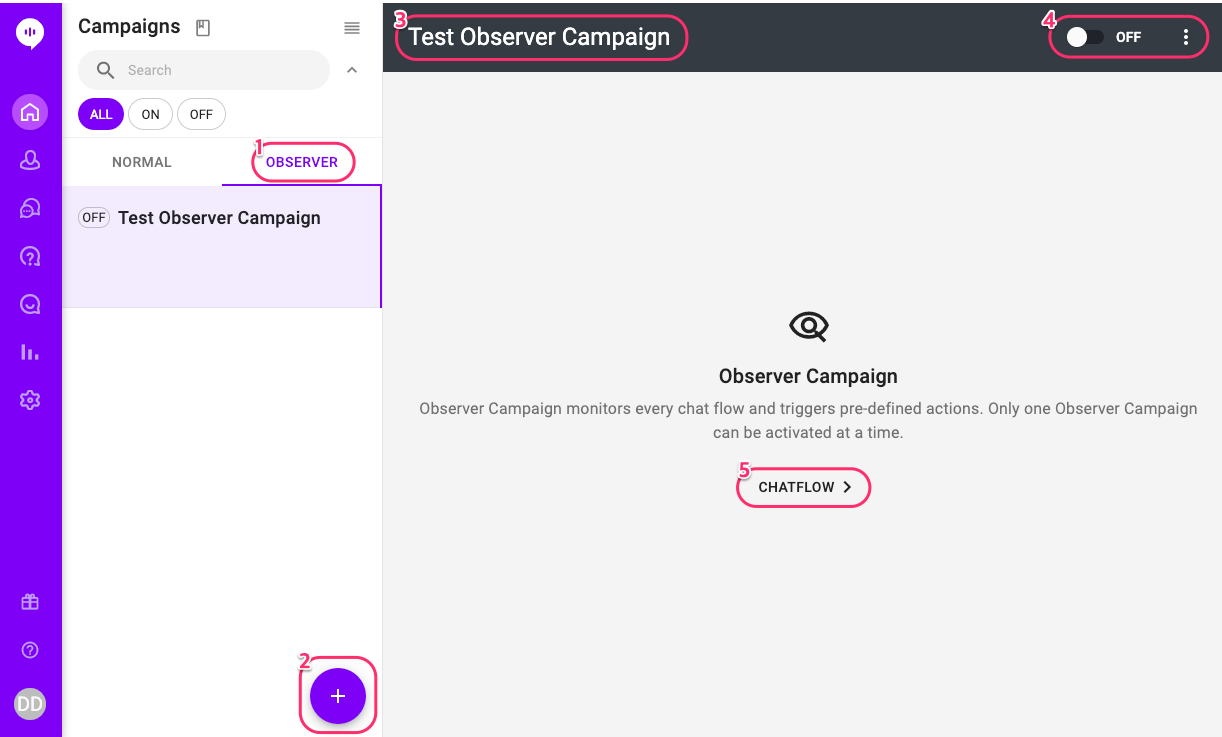Click the campaign Search field
1222x737 pixels.
(204, 70)
